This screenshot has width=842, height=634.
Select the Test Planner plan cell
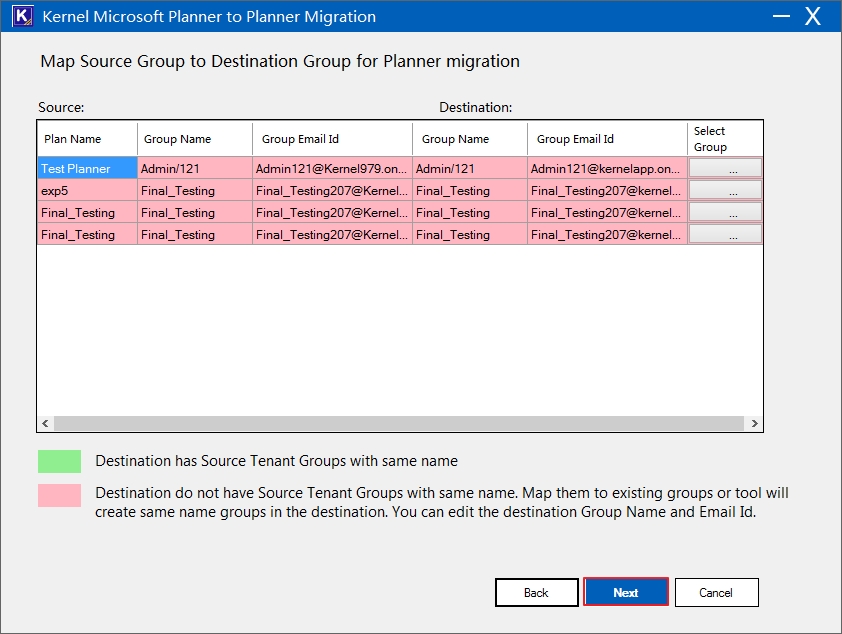pyautogui.click(x=87, y=169)
